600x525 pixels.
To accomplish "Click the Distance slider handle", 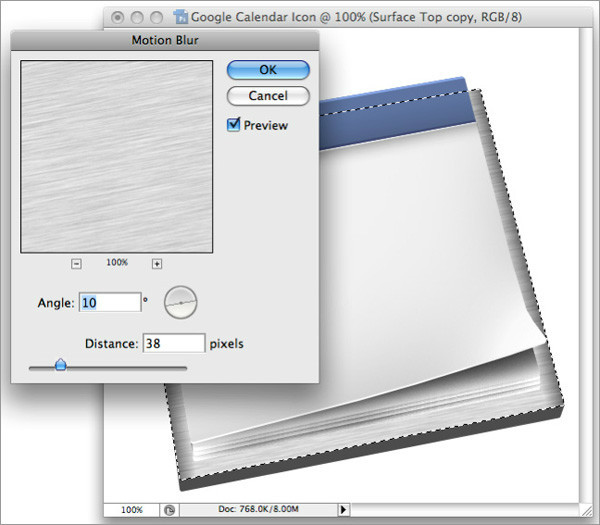I will (x=60, y=366).
